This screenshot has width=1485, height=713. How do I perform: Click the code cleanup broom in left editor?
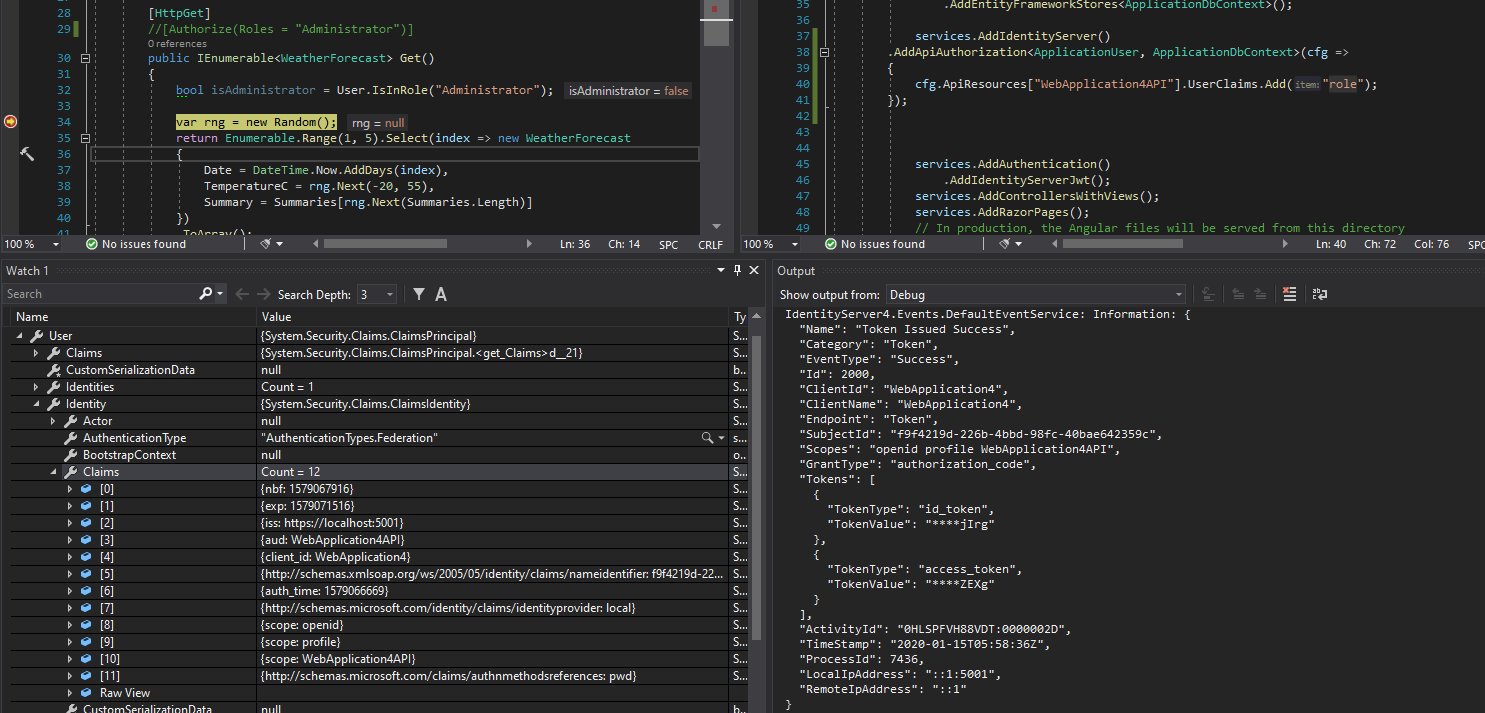click(x=265, y=244)
